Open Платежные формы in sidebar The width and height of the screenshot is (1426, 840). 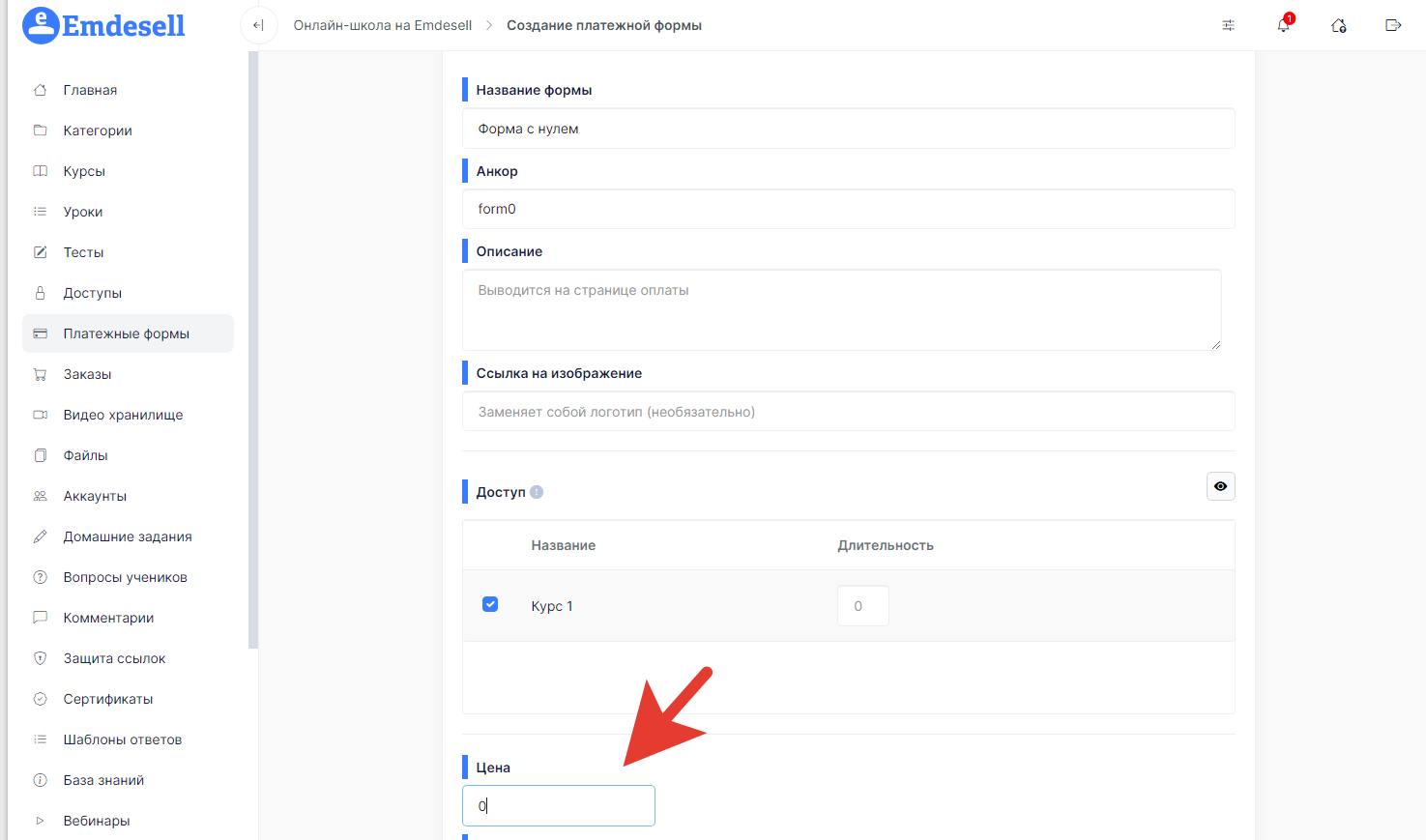pyautogui.click(x=127, y=333)
